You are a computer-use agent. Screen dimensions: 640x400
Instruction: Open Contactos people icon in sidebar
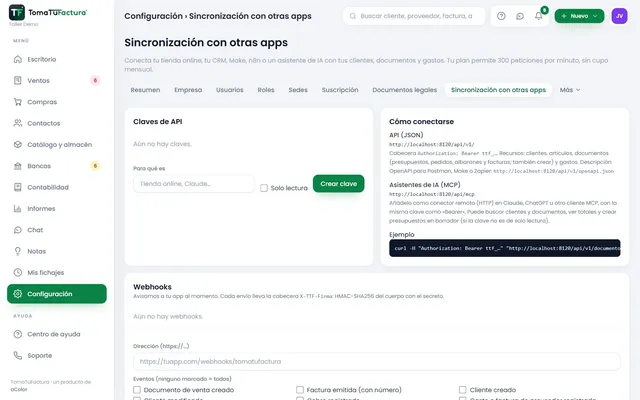(x=18, y=123)
